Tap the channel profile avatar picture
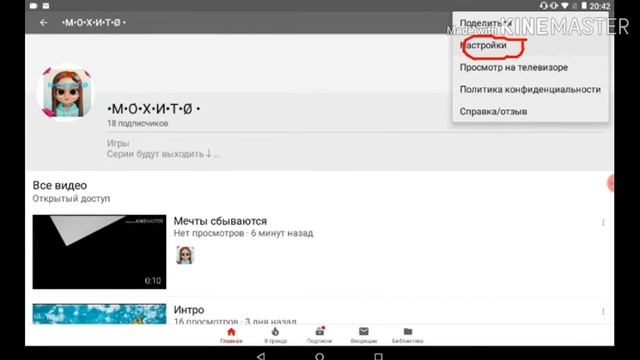Image resolution: width=640 pixels, height=360 pixels. pos(66,93)
